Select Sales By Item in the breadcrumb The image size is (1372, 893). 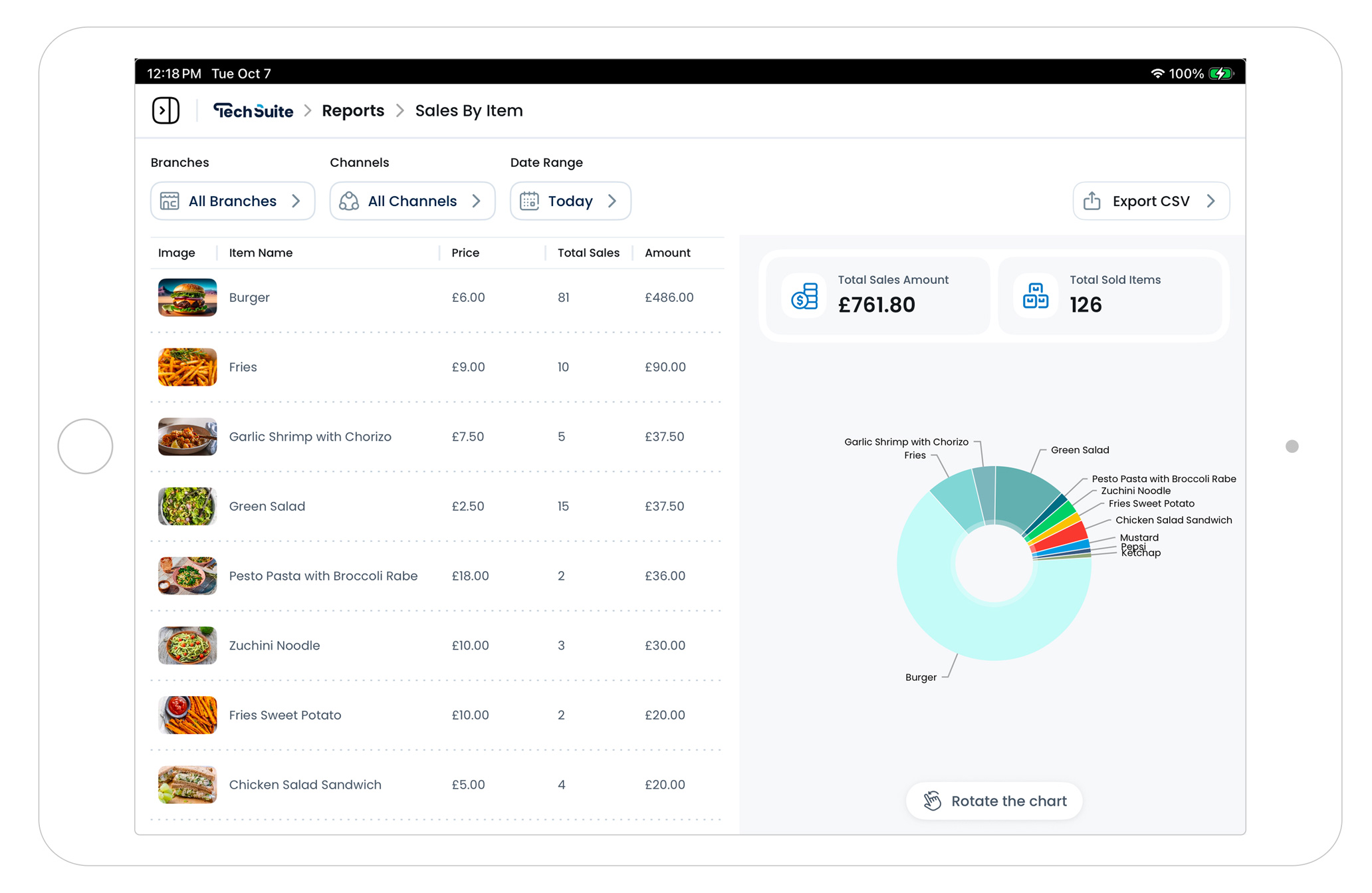coord(469,110)
